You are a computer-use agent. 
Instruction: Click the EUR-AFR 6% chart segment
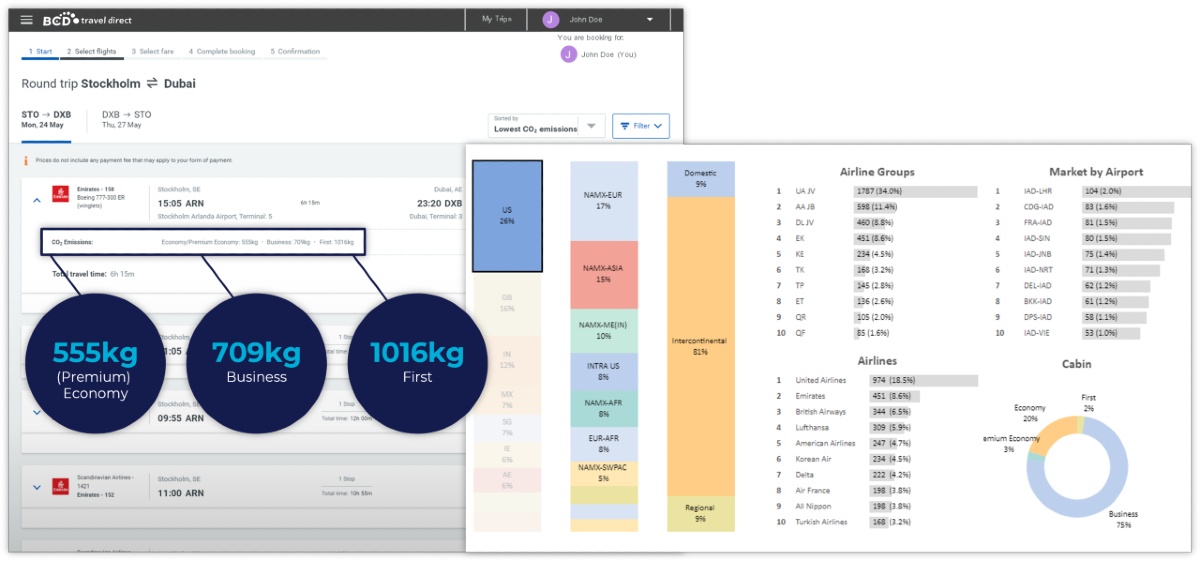[x=604, y=443]
